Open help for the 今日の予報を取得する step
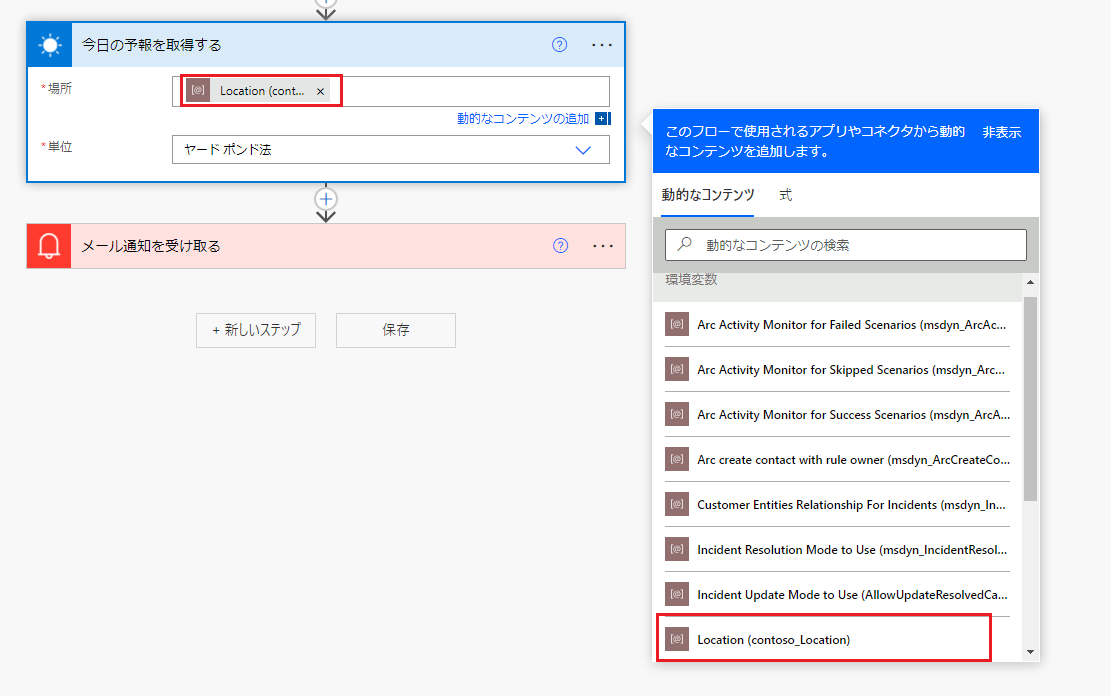 pos(559,44)
